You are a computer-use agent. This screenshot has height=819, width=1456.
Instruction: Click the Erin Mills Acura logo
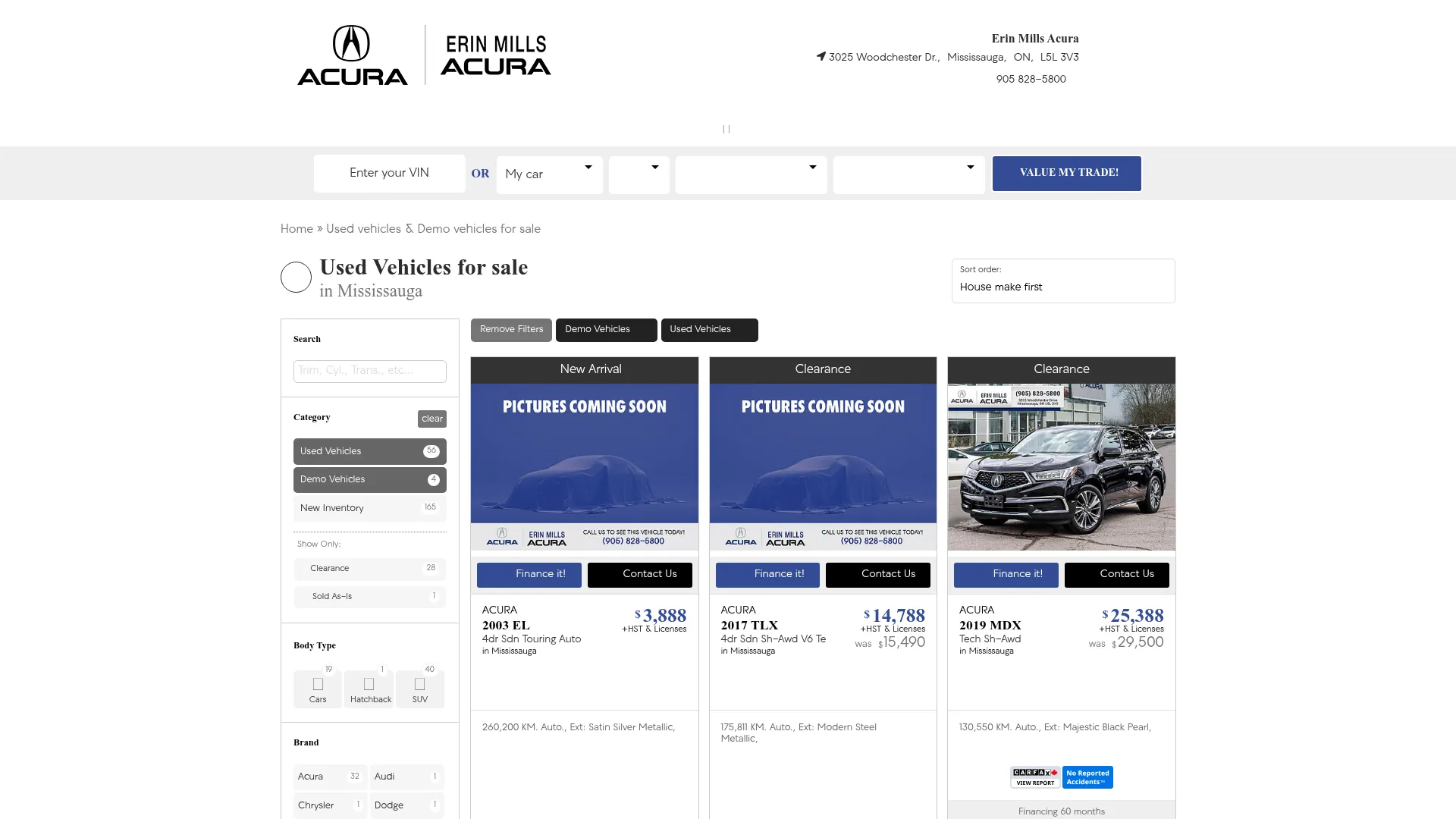[x=496, y=55]
